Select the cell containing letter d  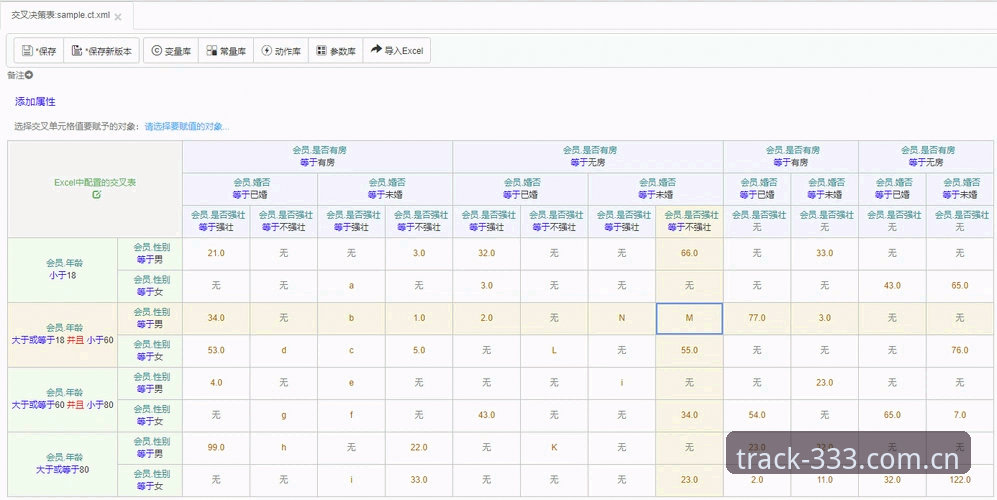(x=284, y=351)
